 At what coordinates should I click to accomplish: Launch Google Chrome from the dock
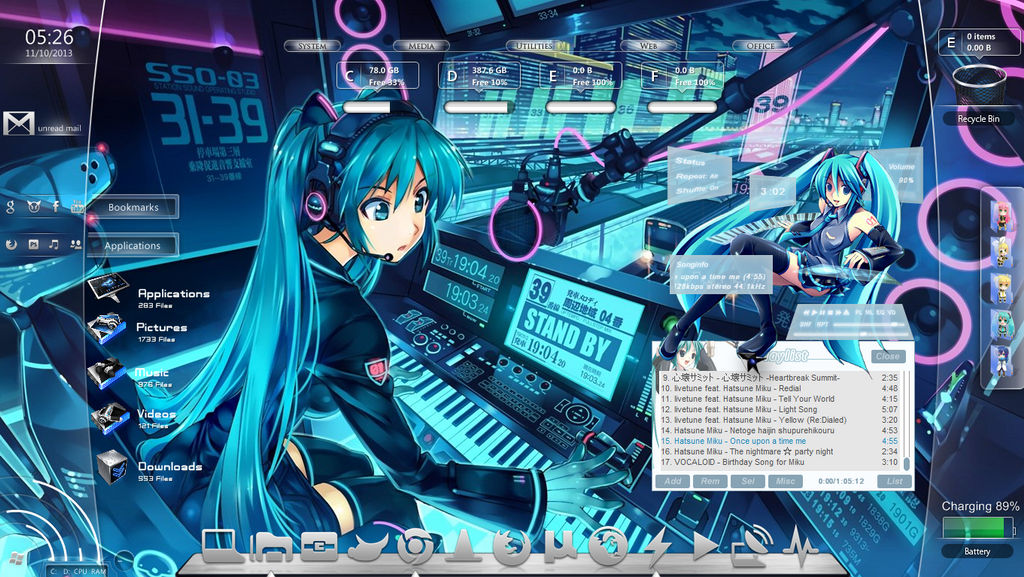(x=415, y=547)
